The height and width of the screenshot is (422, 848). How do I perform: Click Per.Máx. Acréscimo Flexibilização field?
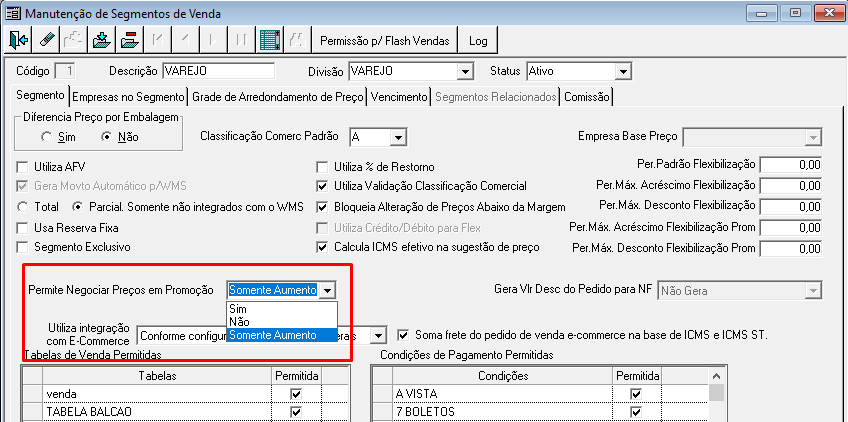(791, 186)
